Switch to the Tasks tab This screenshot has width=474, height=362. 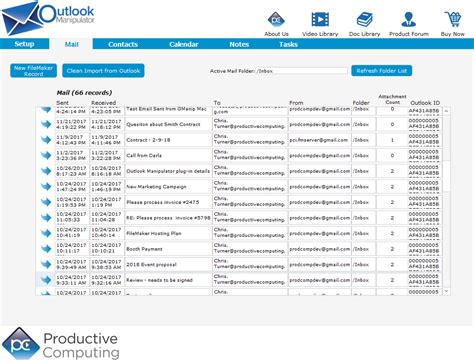(288, 44)
